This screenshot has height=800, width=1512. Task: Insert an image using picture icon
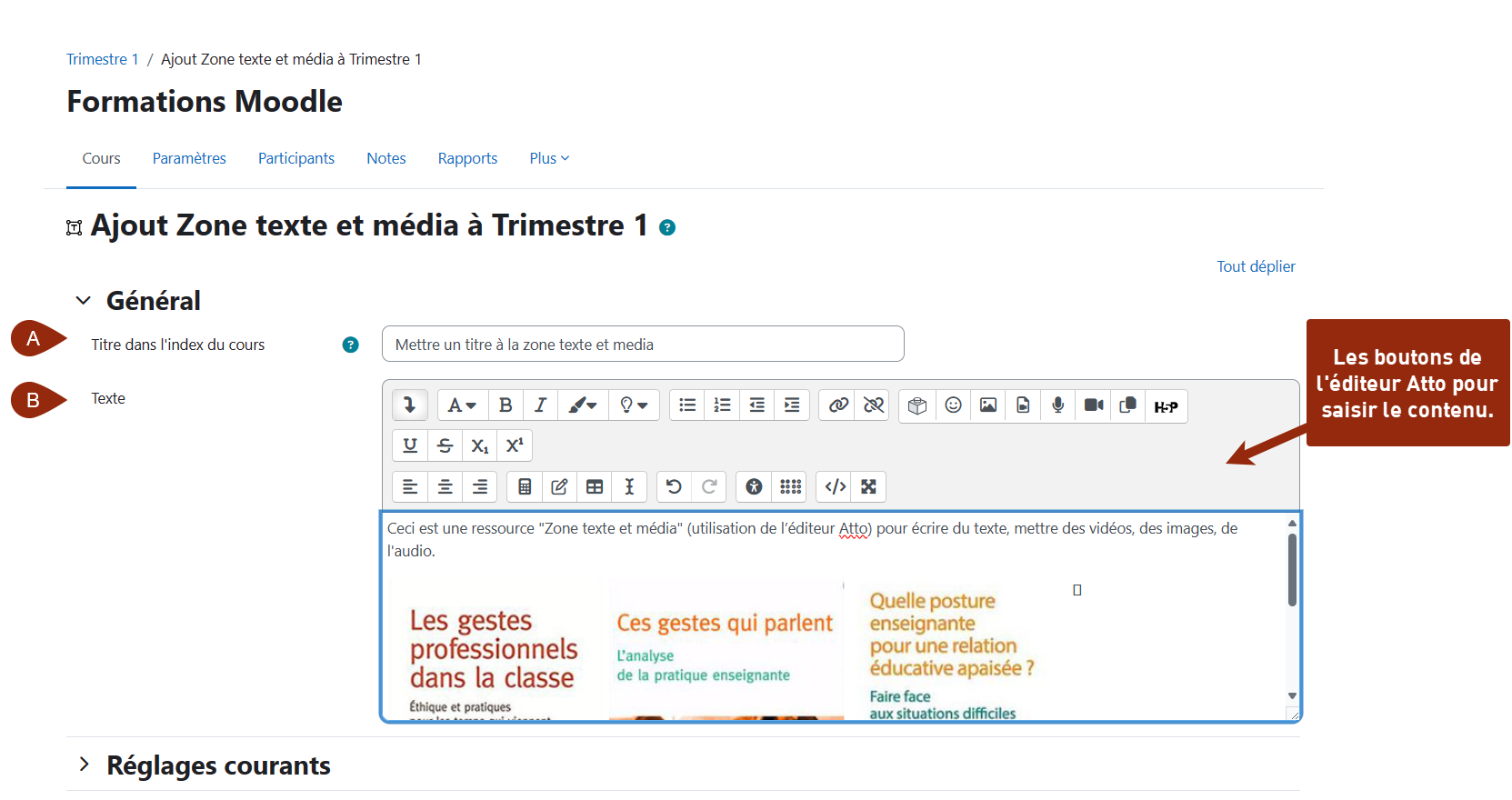[x=988, y=405]
